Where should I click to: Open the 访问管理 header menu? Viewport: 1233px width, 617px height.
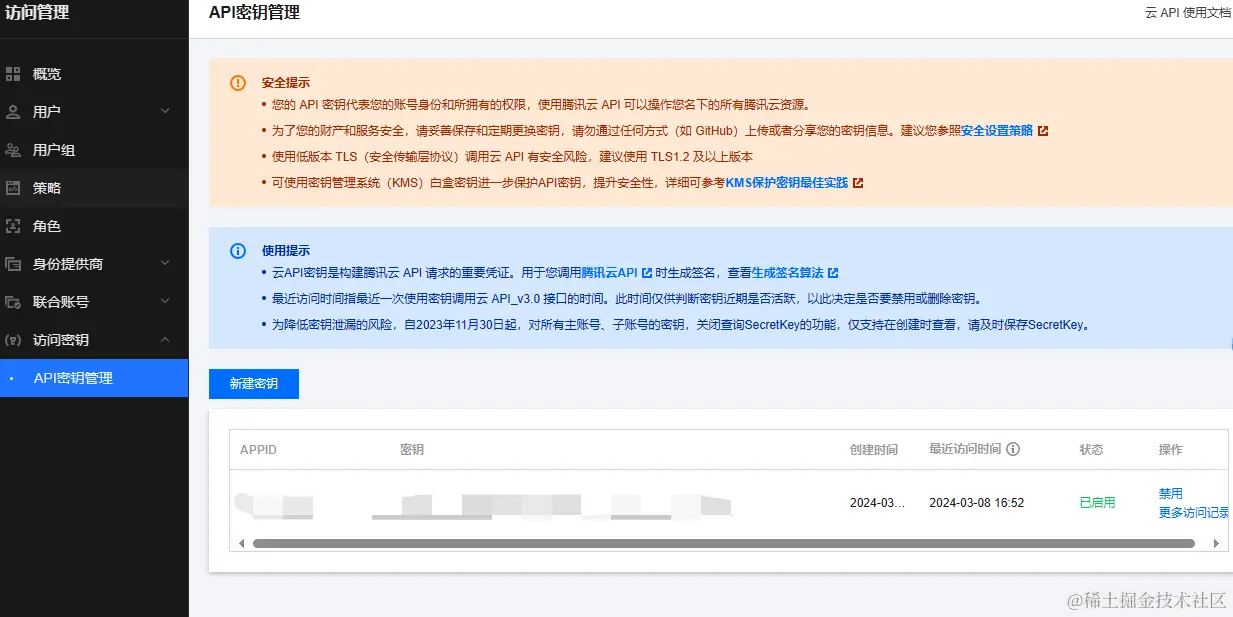point(40,14)
